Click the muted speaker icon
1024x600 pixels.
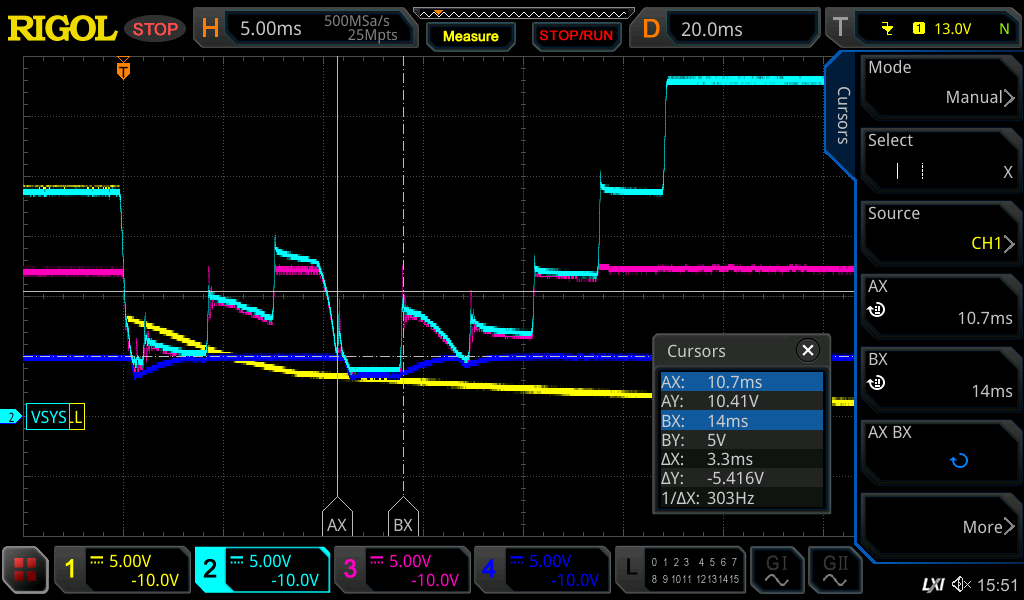coord(961,584)
